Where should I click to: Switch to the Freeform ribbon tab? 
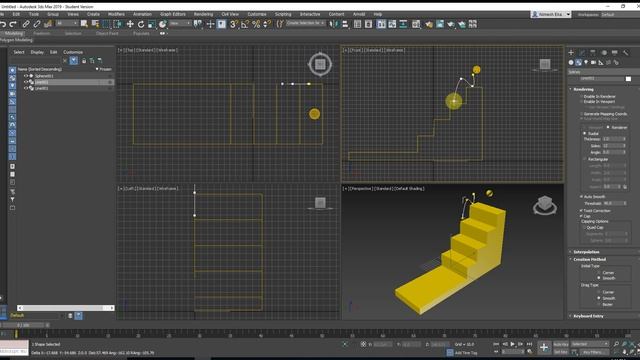42,33
